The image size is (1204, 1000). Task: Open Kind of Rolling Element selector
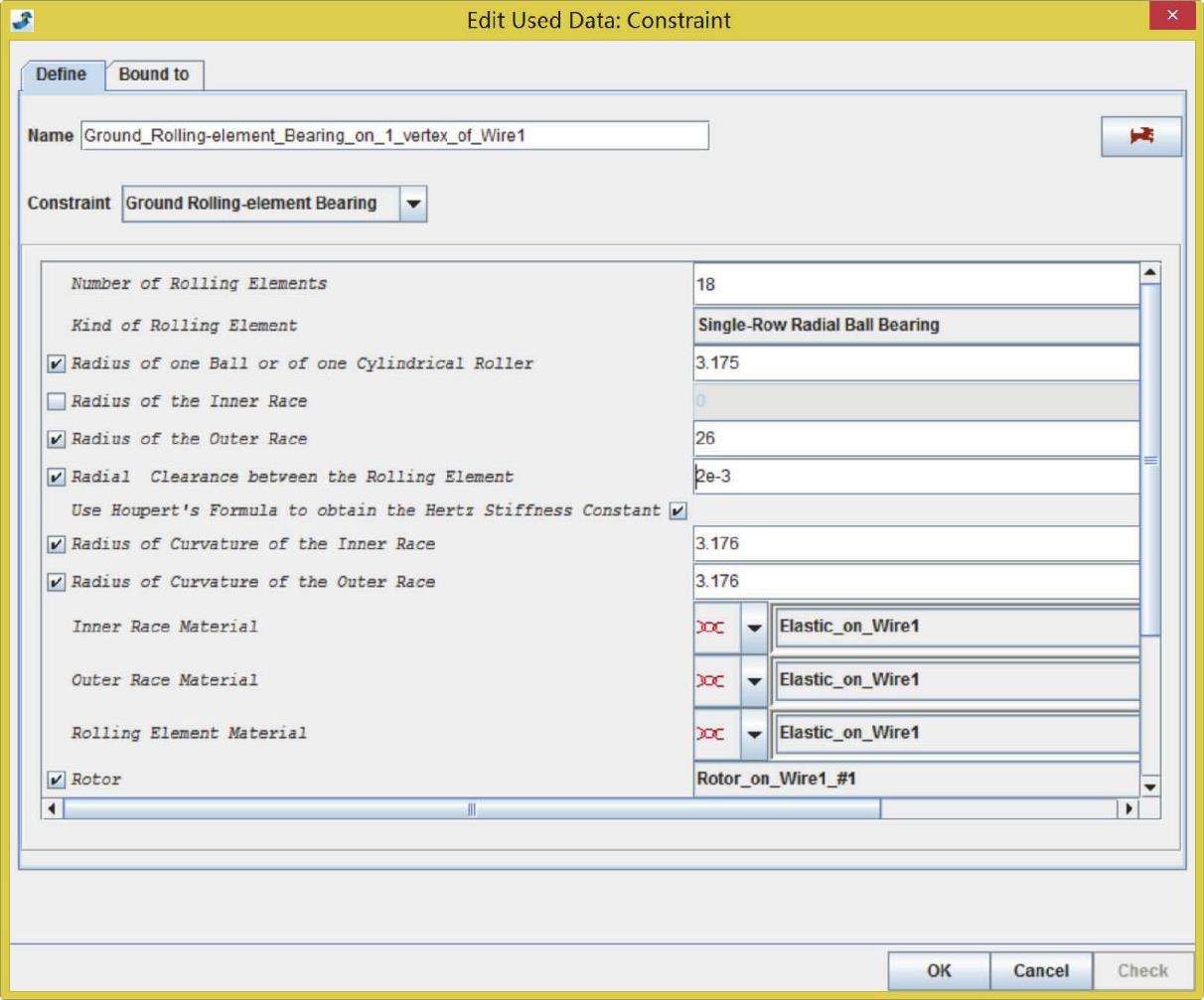tap(916, 325)
